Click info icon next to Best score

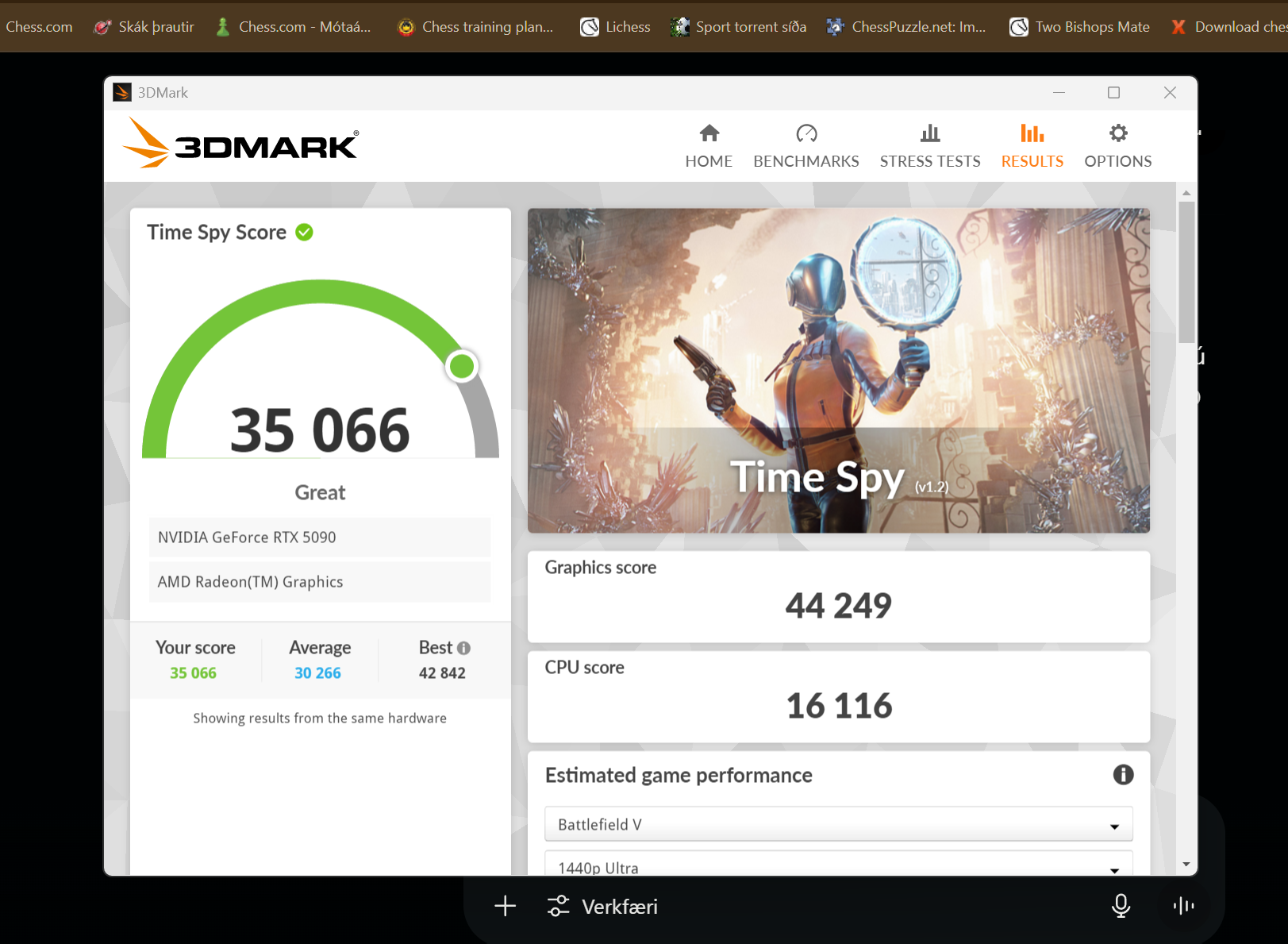click(x=464, y=648)
